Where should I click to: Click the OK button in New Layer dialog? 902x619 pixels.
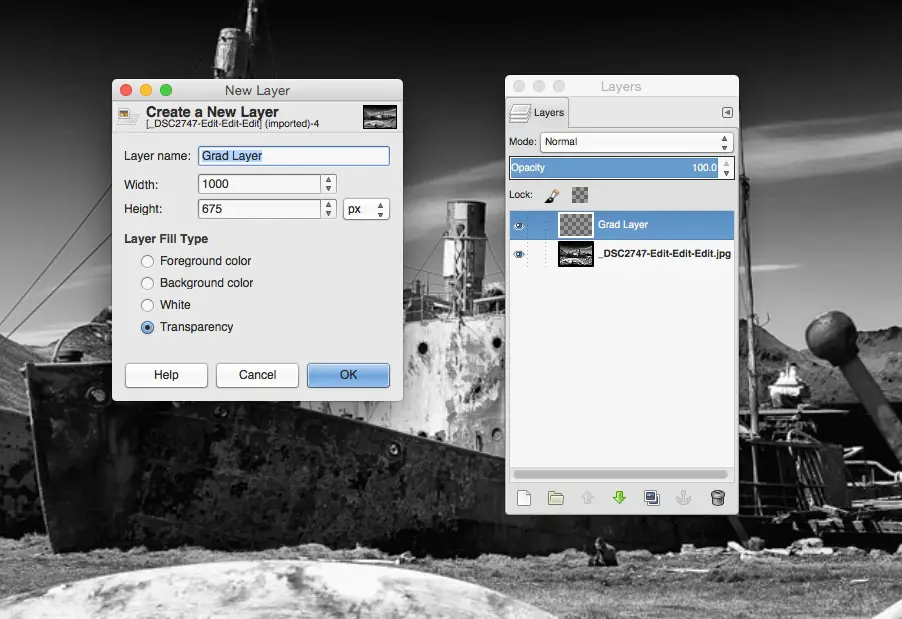pos(348,375)
